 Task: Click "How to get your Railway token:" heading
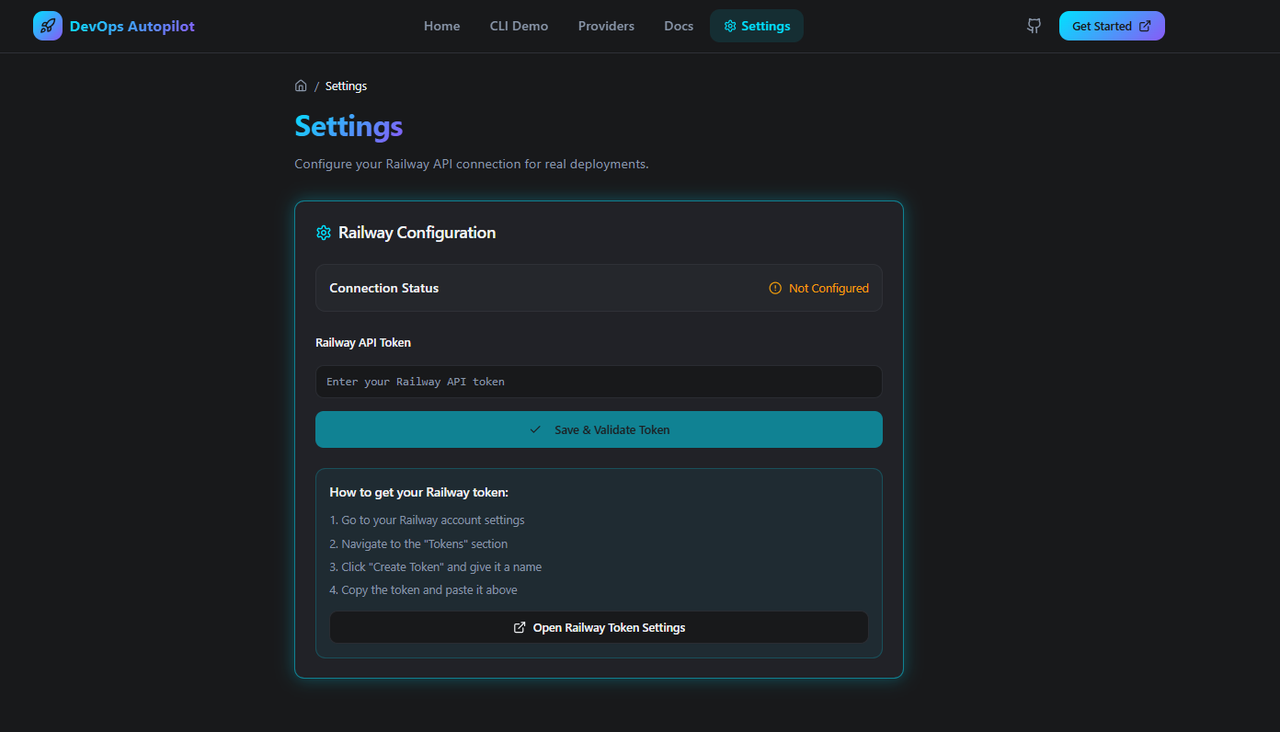419,492
